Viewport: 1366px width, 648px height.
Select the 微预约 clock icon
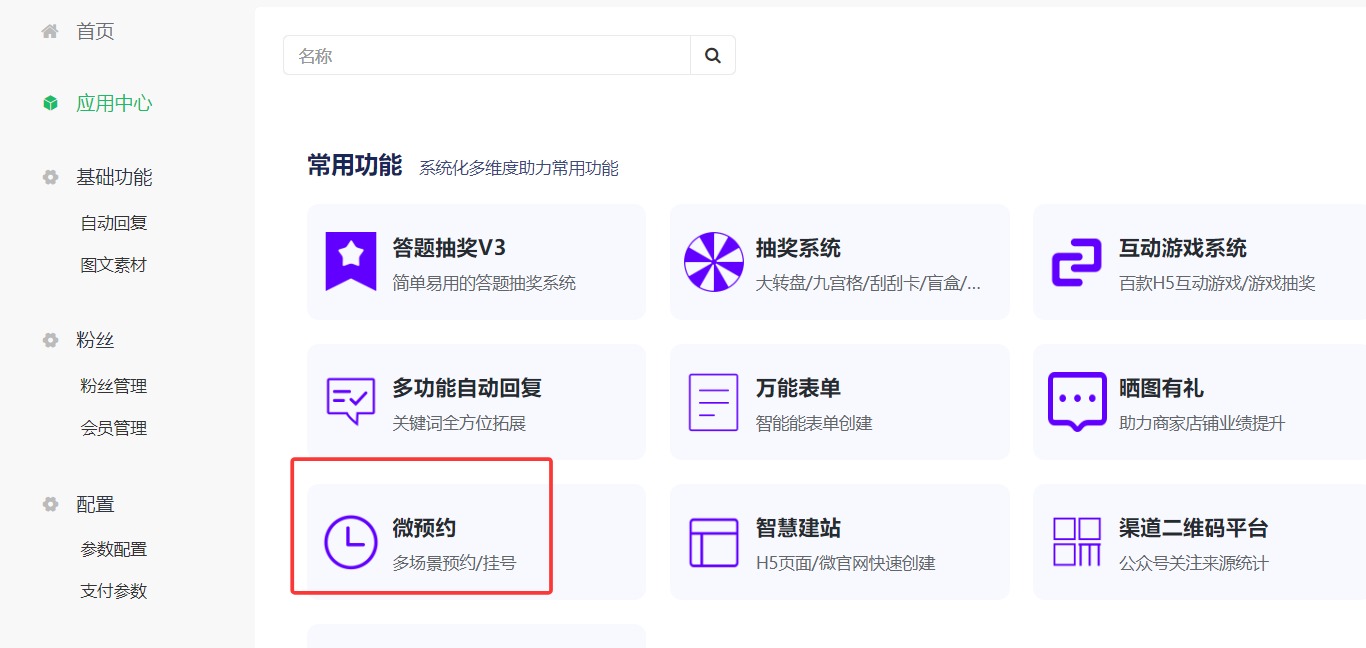coord(350,541)
